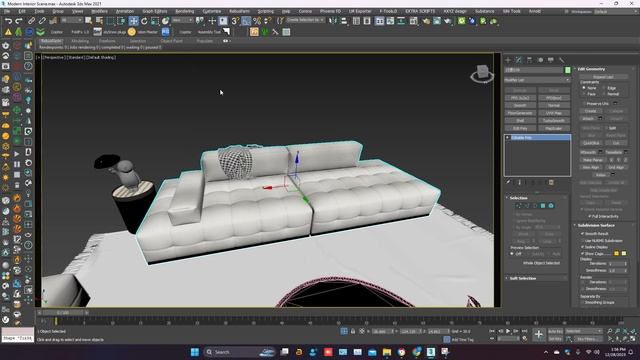Click the Remove modifier trash icon
The height and width of the screenshot is (360, 640).
click(x=551, y=182)
